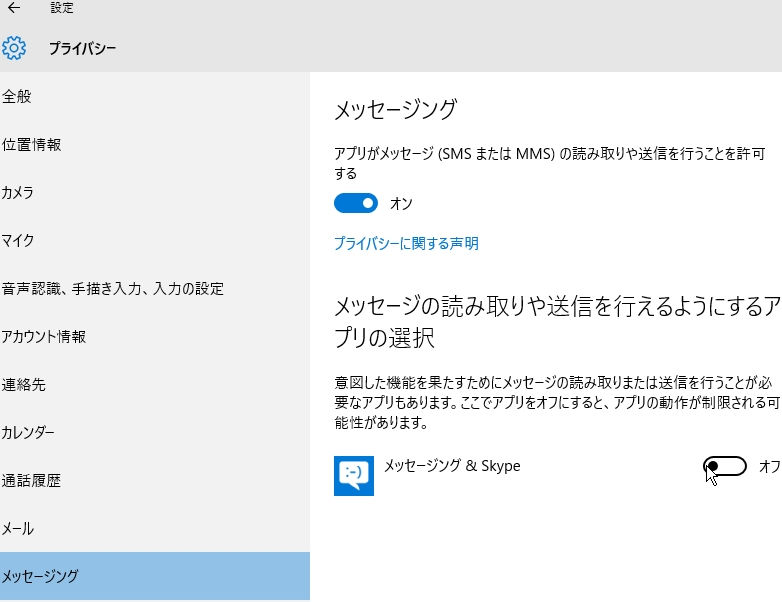The height and width of the screenshot is (602, 782).
Task: Select マイク in the sidebar
Action: coord(155,240)
